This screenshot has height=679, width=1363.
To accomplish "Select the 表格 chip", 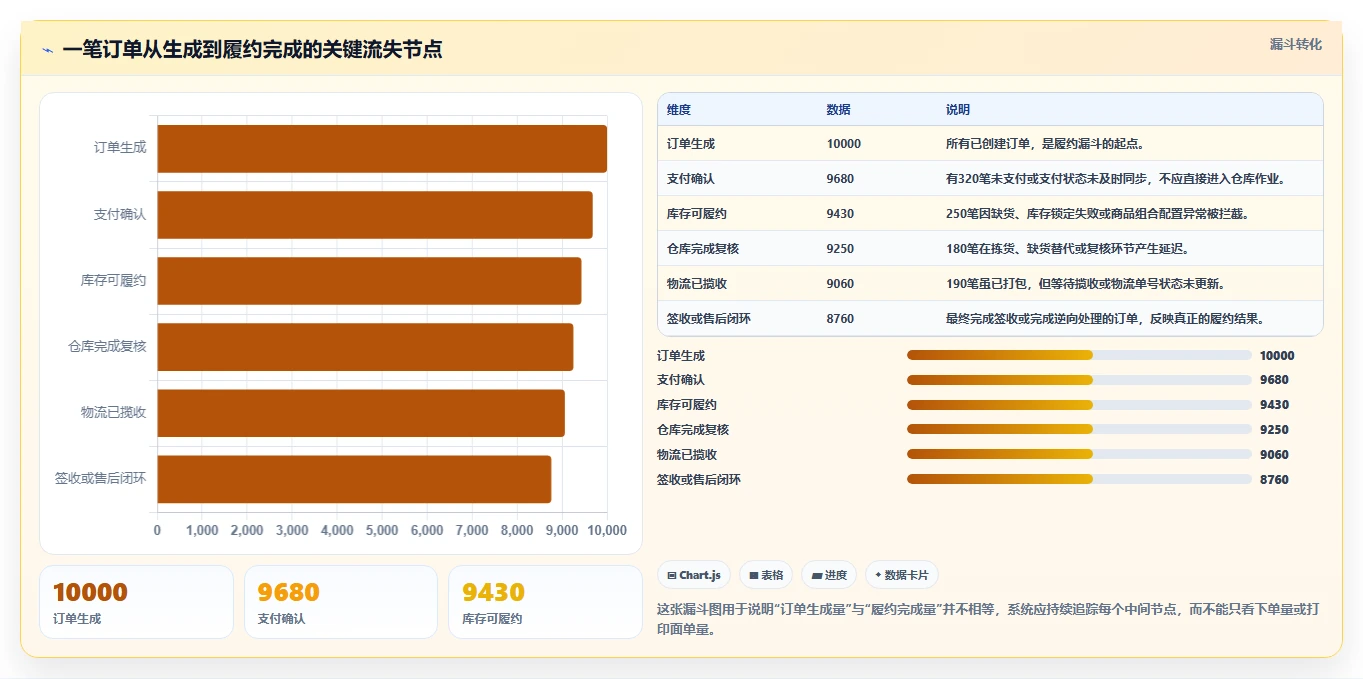I will coord(766,575).
